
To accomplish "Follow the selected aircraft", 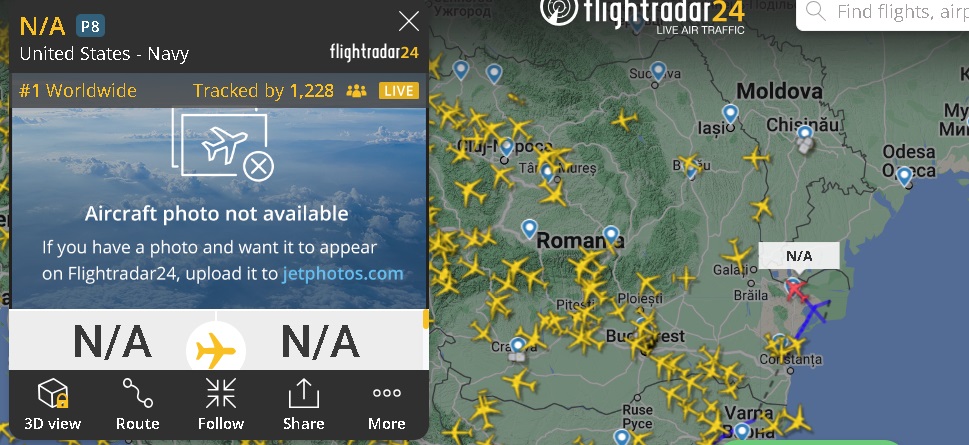I will 221,404.
